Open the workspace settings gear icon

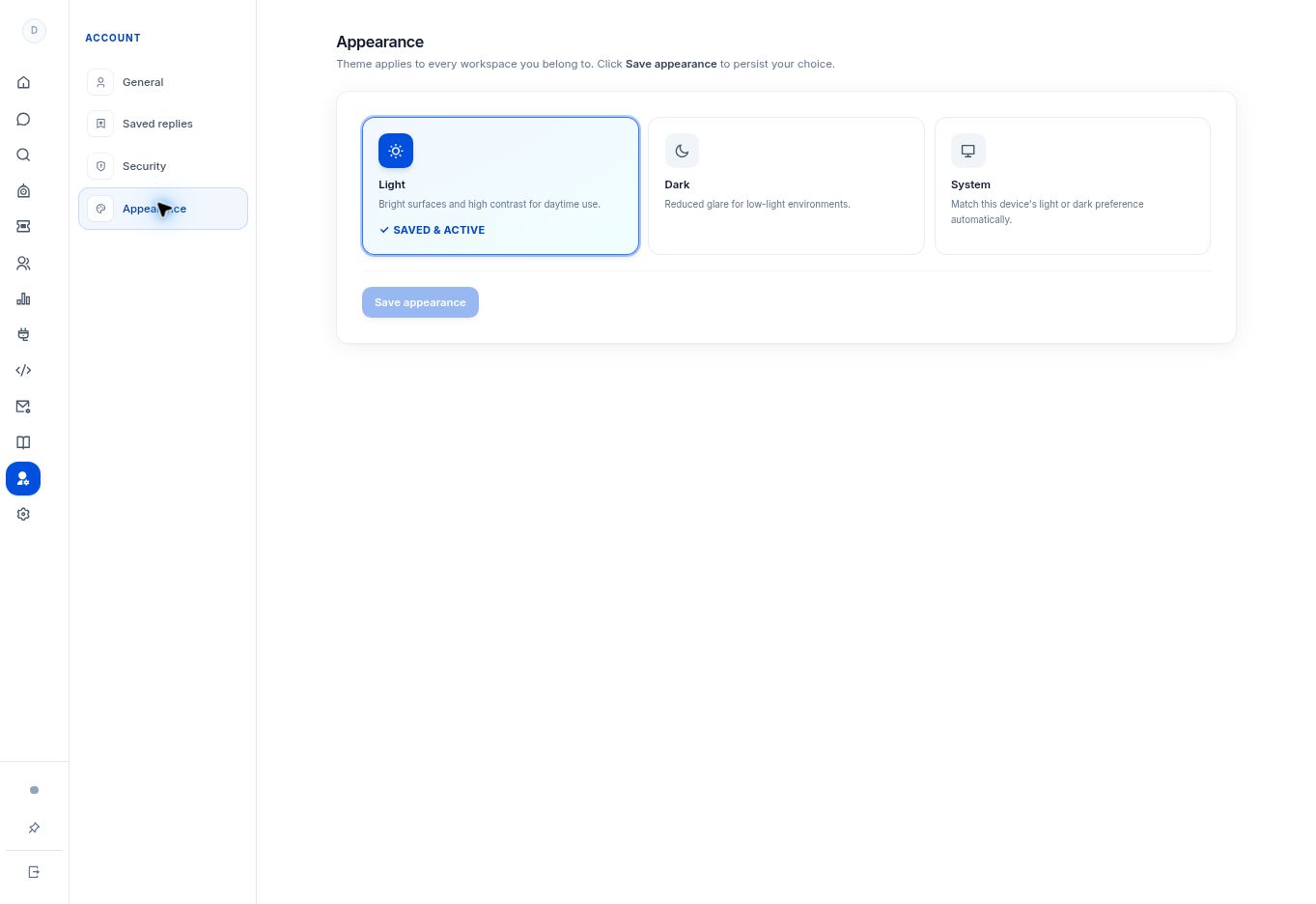coord(23,514)
